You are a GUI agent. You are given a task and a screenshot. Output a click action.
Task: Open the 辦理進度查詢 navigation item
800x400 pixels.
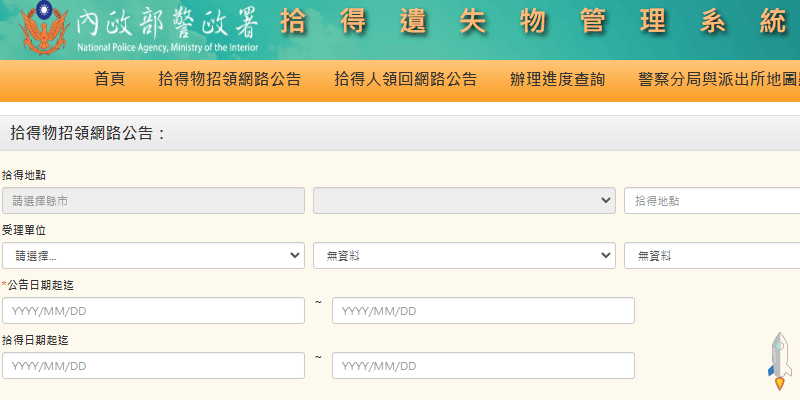[557, 80]
